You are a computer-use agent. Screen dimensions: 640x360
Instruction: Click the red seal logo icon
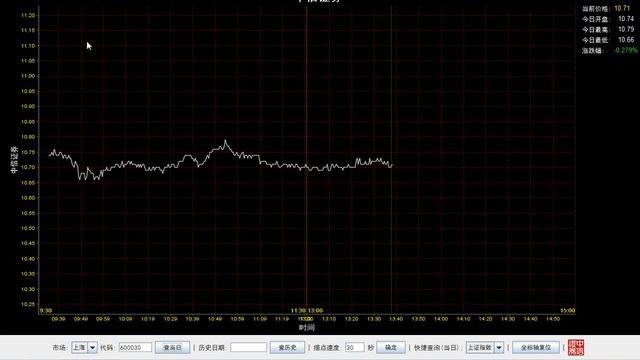(576, 347)
